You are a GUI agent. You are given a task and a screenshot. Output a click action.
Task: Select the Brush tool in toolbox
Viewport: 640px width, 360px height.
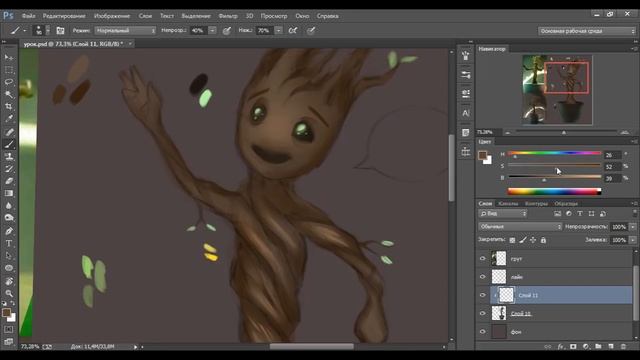[9, 144]
